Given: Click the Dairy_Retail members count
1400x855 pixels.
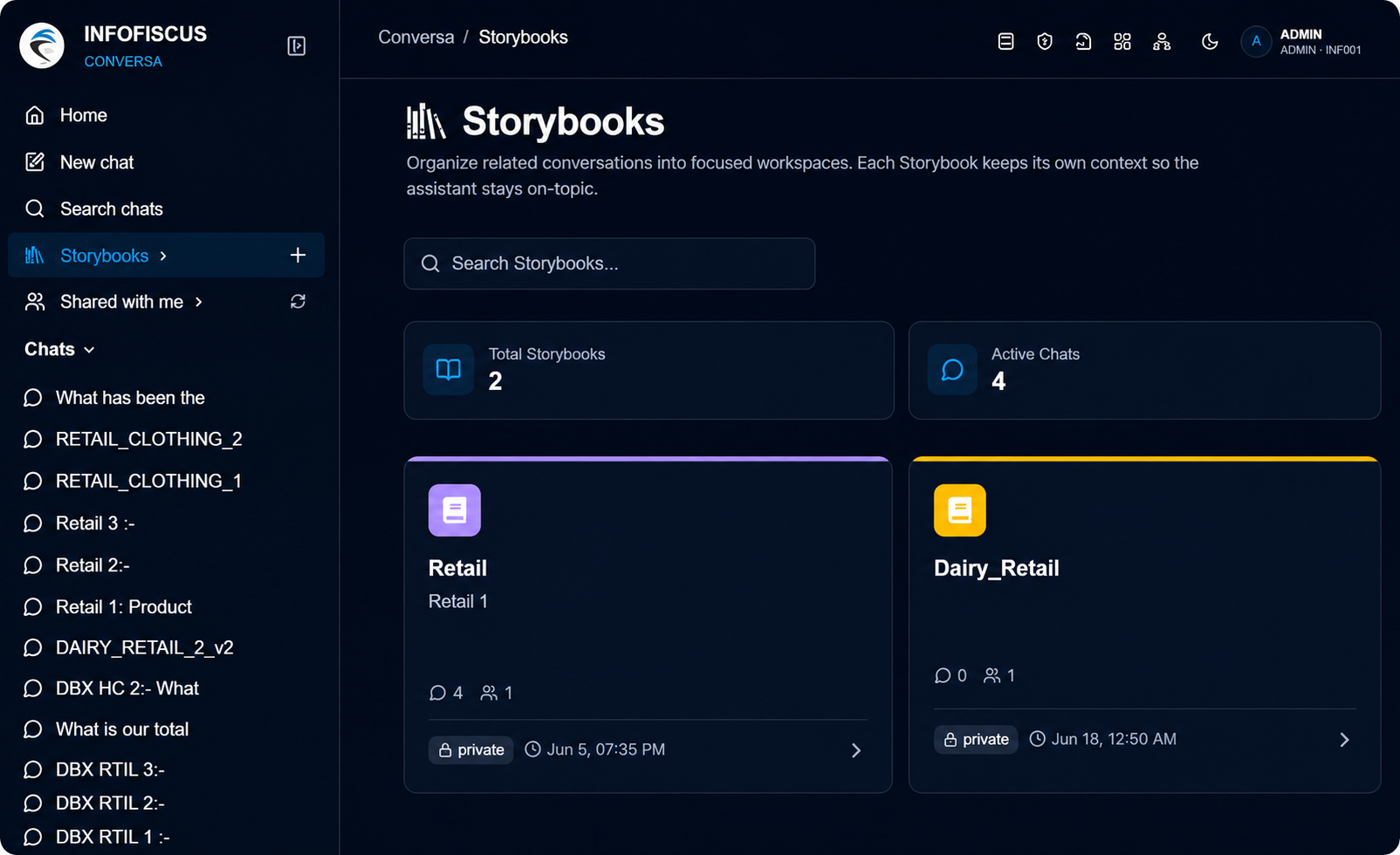Looking at the screenshot, I should 999,675.
